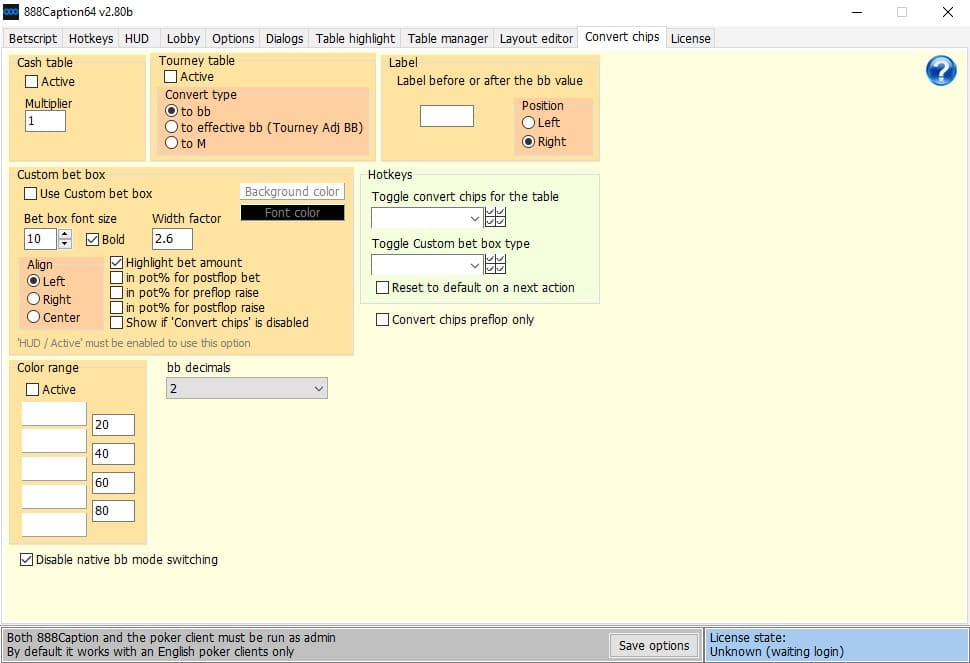Increase Bet box font size with up arrow
The width and height of the screenshot is (970, 663).
[x=64, y=234]
